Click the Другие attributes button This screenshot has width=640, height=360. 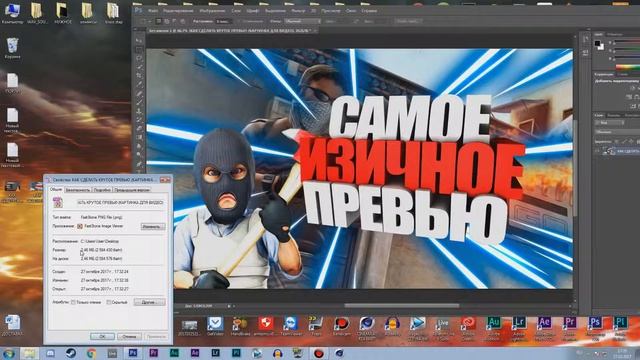(x=149, y=302)
